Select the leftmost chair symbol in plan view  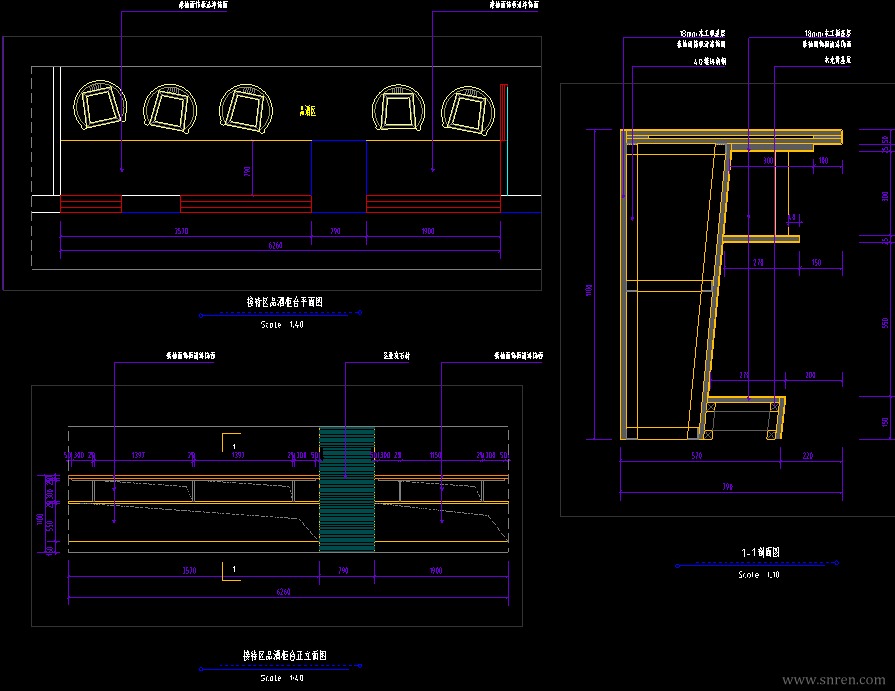click(x=100, y=106)
